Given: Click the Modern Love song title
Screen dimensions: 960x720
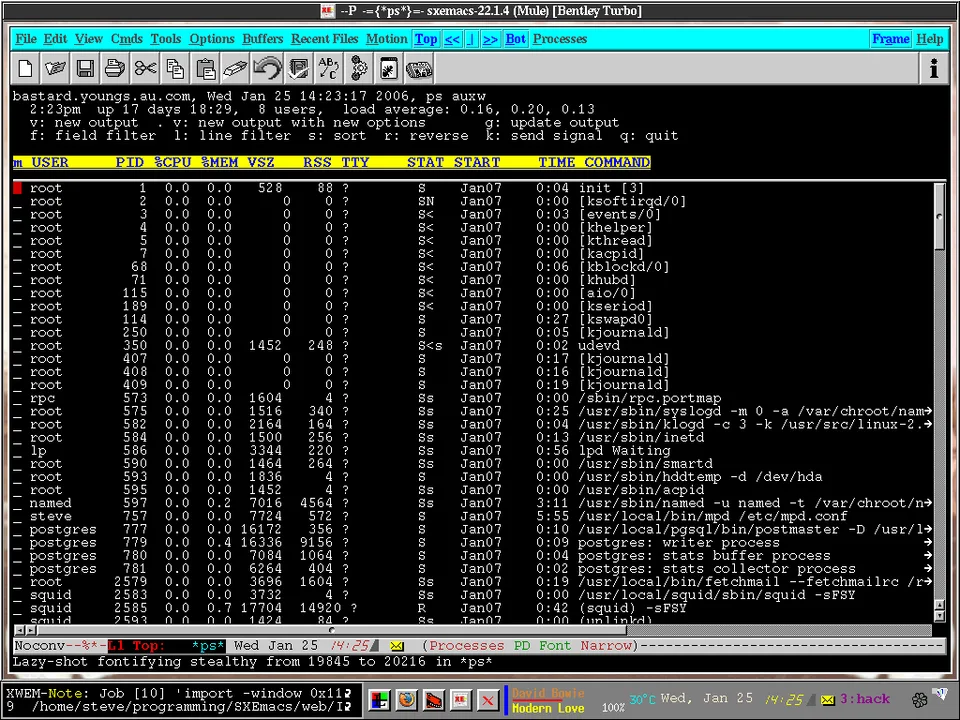Looking at the screenshot, I should click(x=548, y=708).
